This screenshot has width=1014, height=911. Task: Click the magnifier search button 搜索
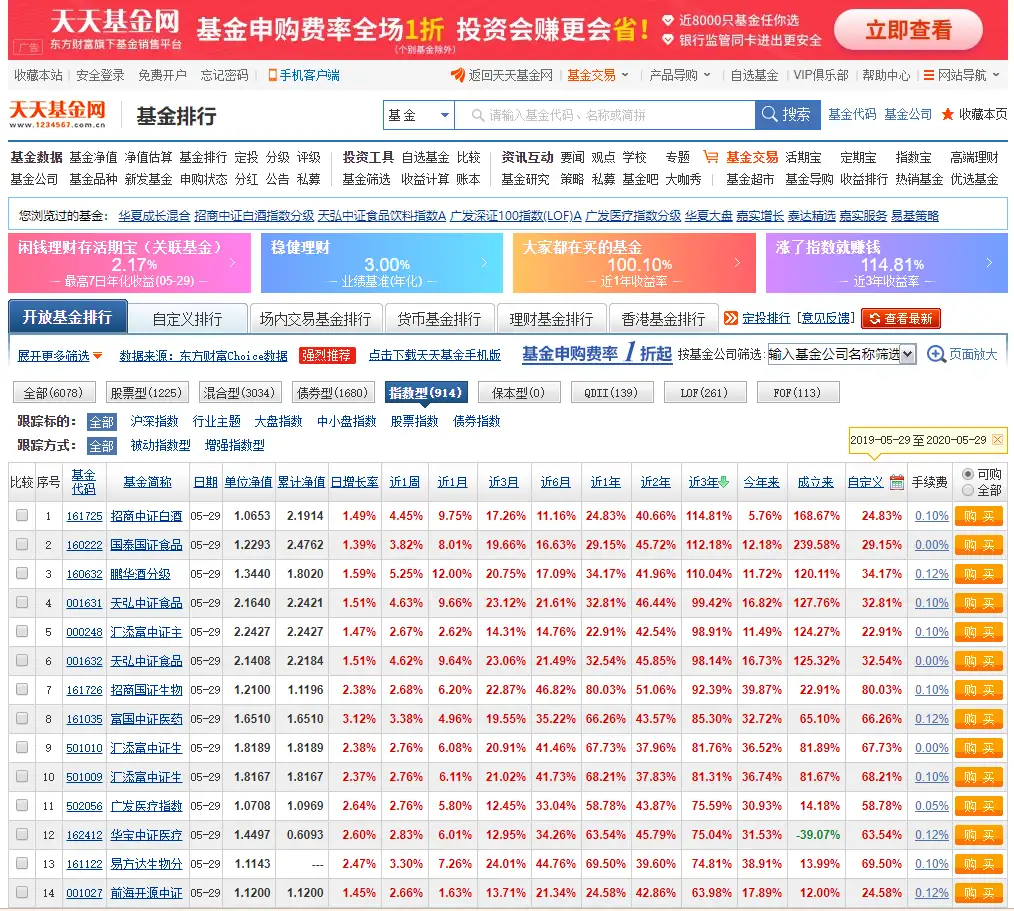point(787,115)
